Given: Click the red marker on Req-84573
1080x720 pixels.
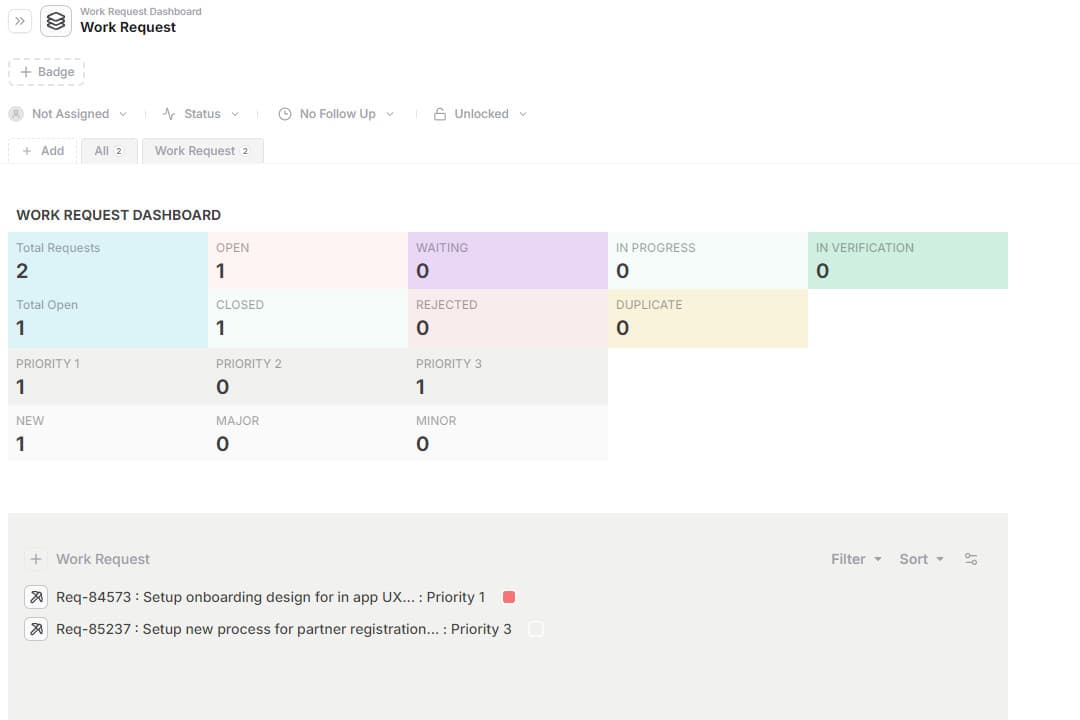Looking at the screenshot, I should point(509,597).
